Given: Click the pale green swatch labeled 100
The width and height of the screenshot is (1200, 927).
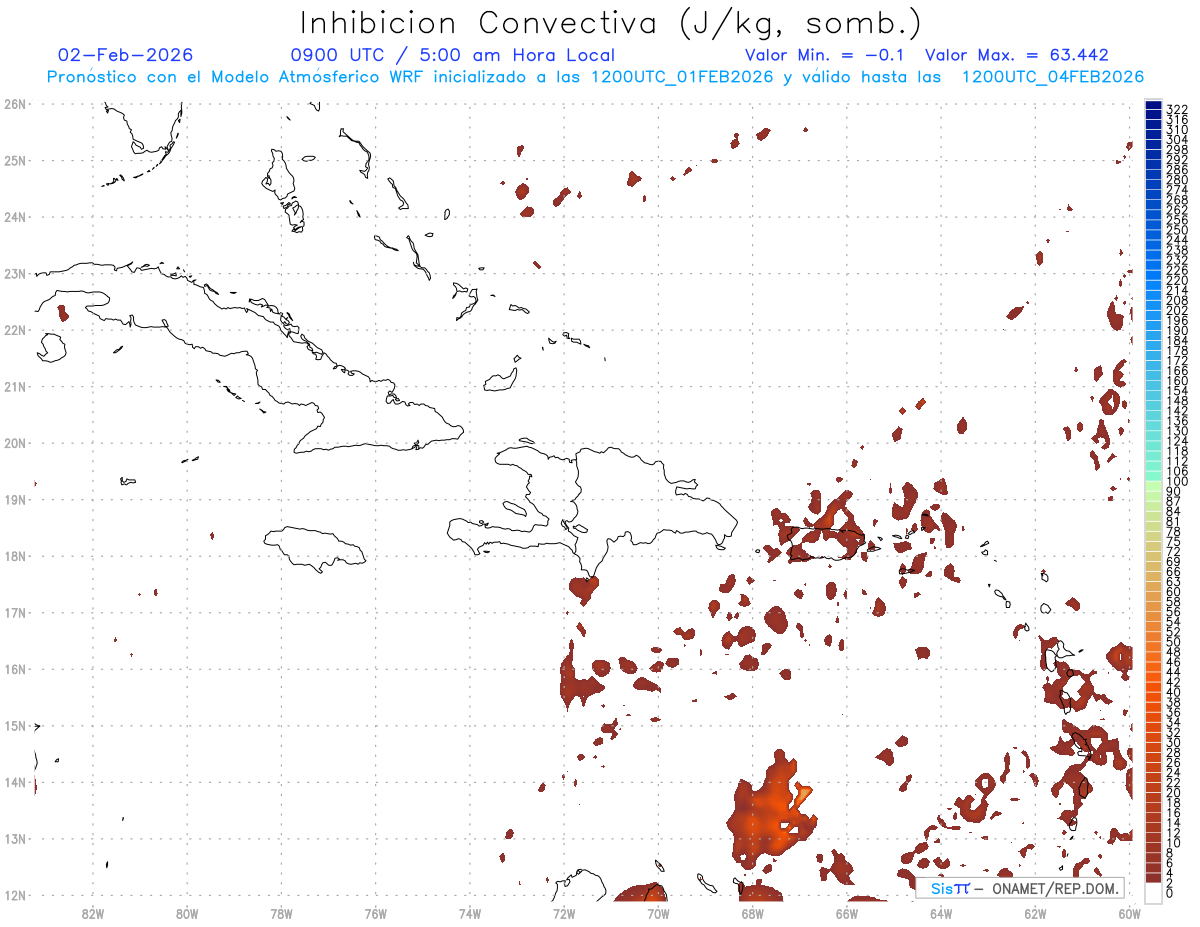Looking at the screenshot, I should 1153,484.
